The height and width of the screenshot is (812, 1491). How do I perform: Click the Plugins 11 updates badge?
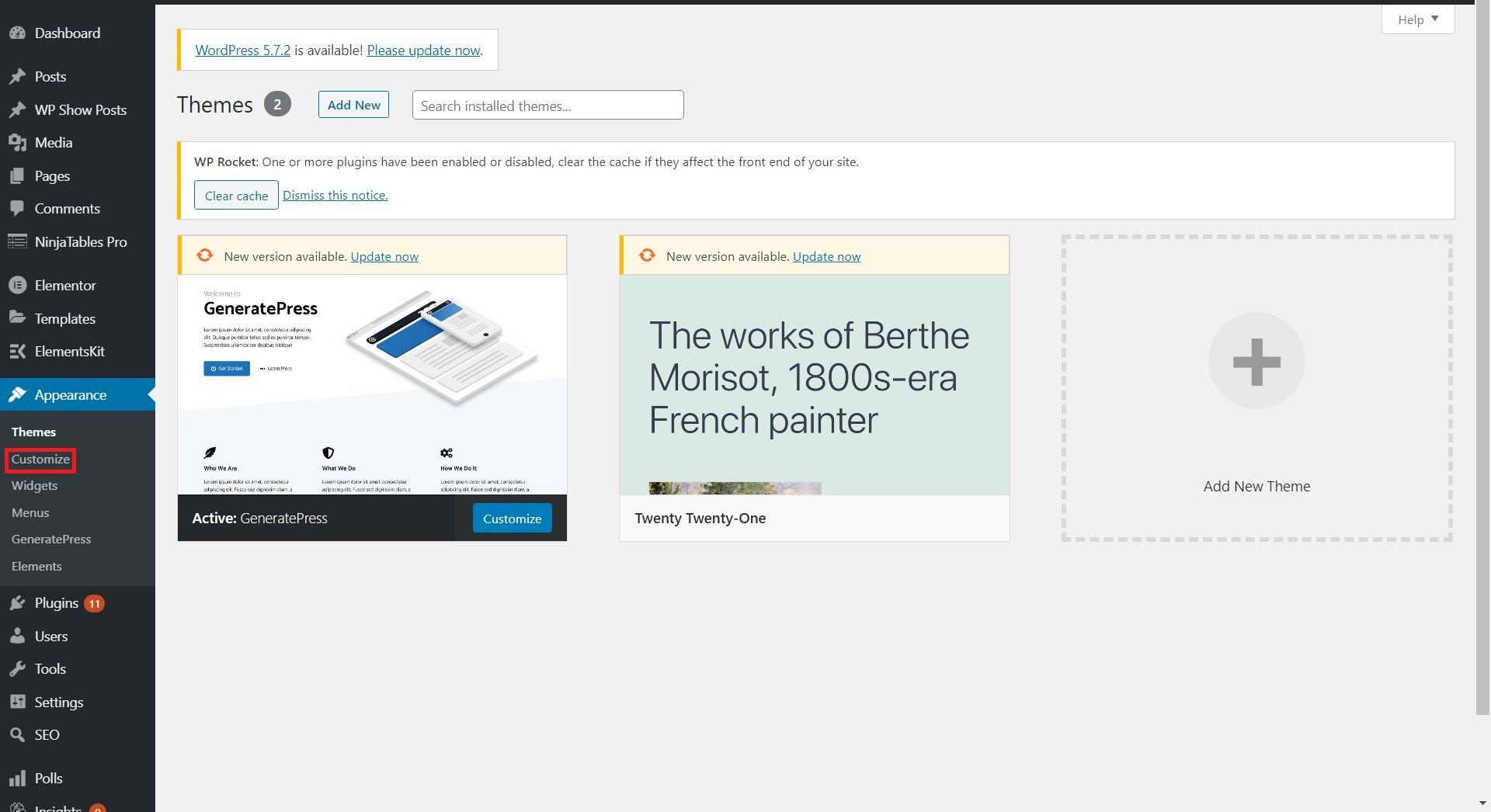[94, 603]
